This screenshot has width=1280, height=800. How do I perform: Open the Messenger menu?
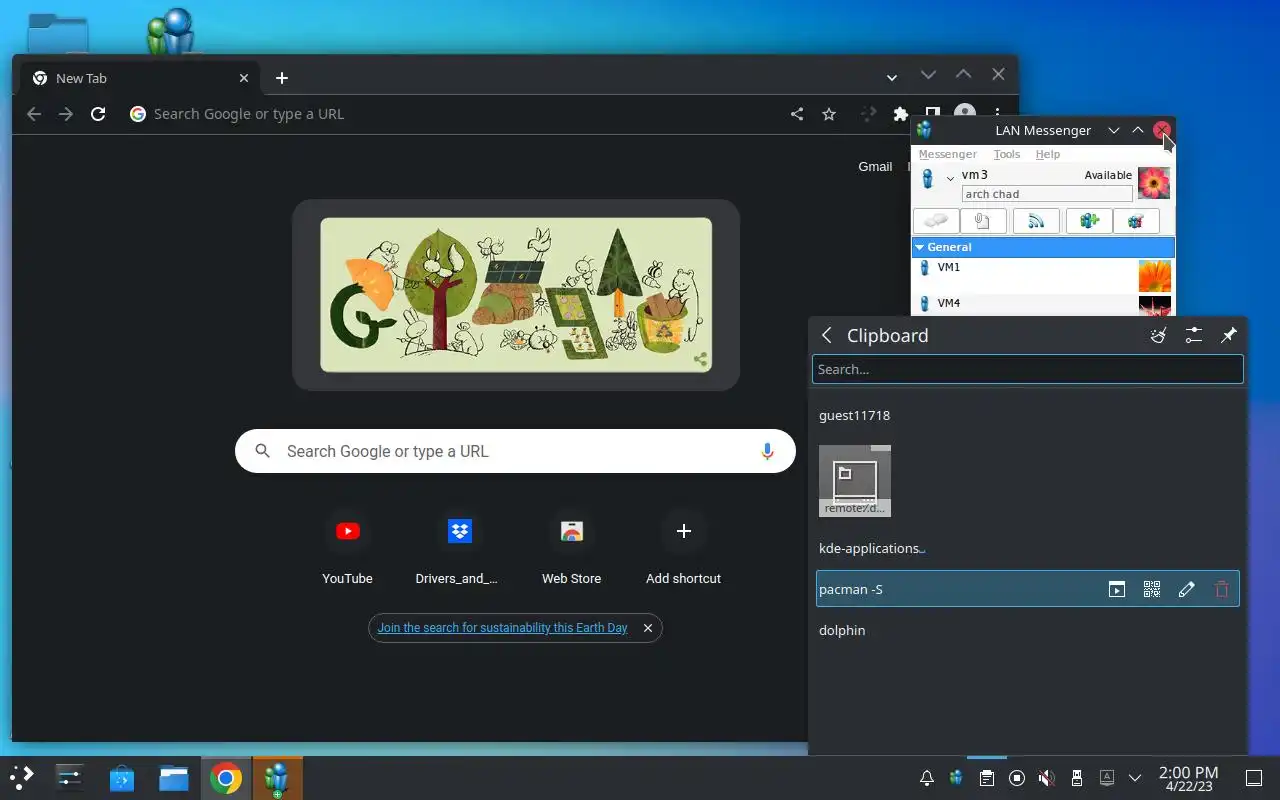pos(947,154)
